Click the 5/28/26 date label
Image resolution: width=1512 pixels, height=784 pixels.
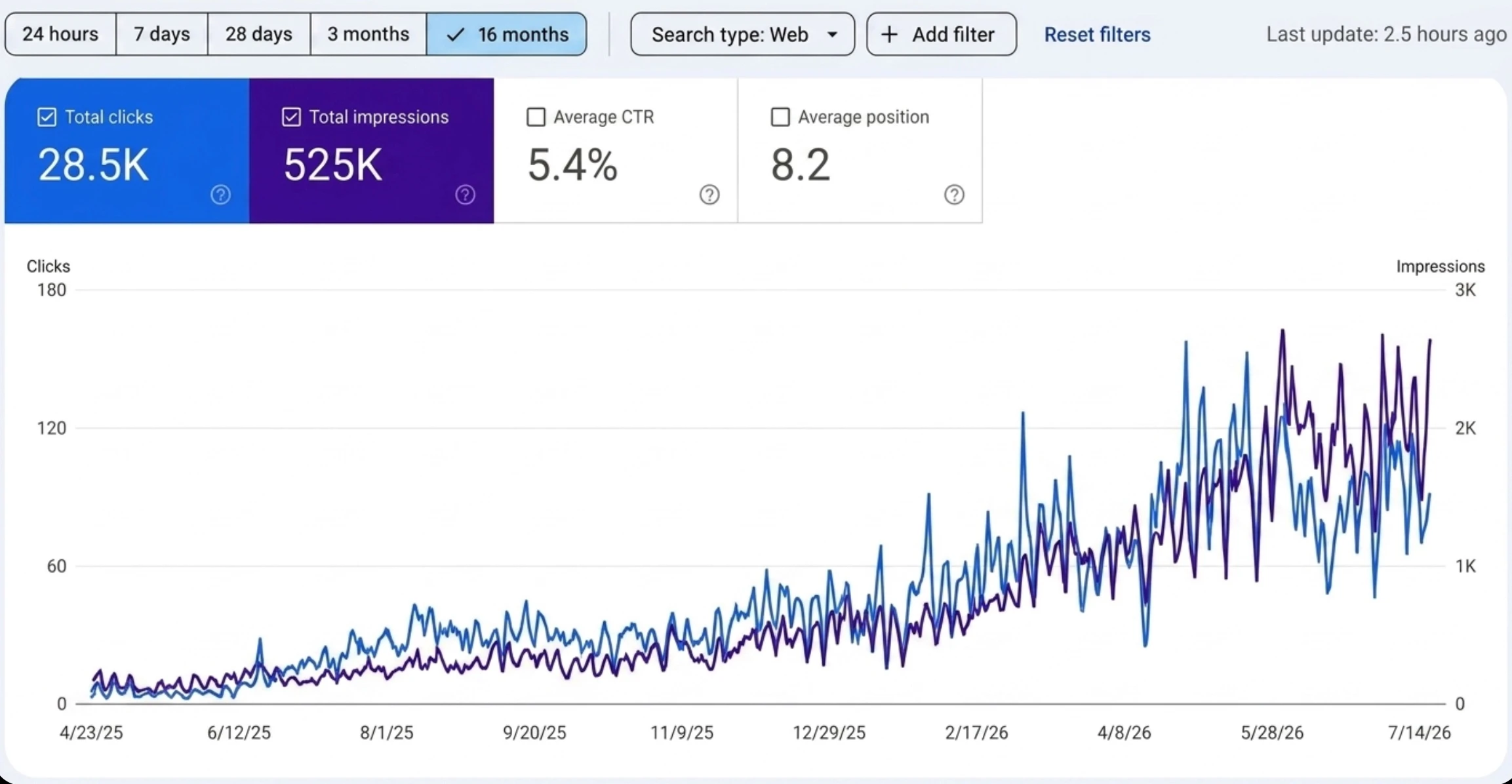1272,732
